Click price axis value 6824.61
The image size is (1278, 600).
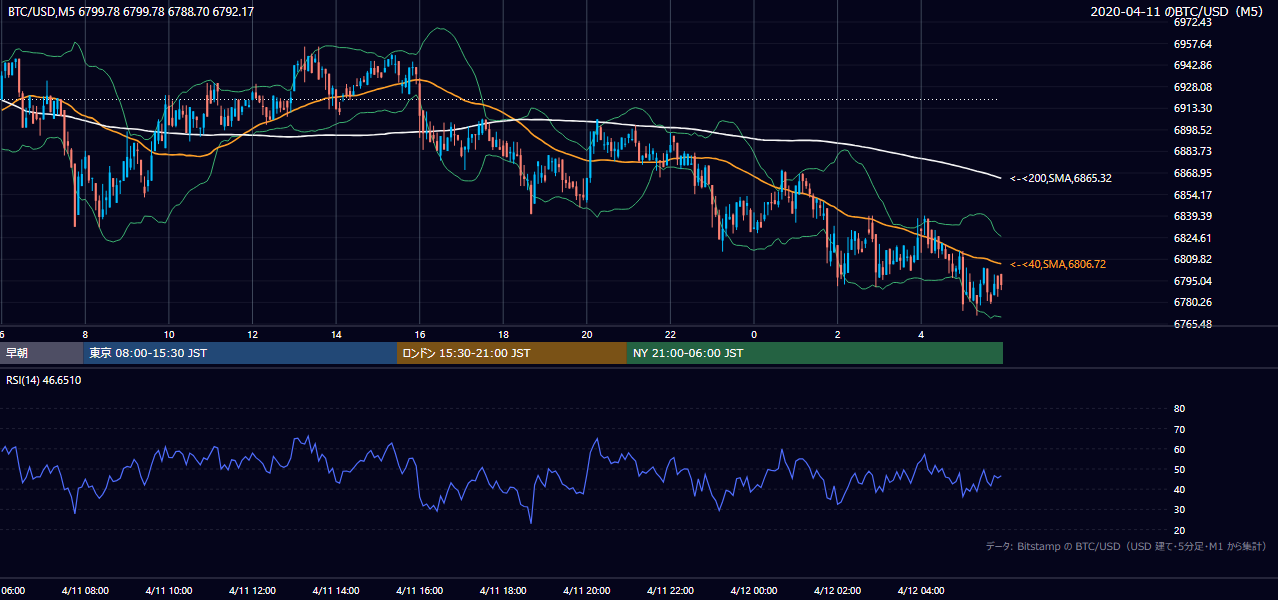1193,238
